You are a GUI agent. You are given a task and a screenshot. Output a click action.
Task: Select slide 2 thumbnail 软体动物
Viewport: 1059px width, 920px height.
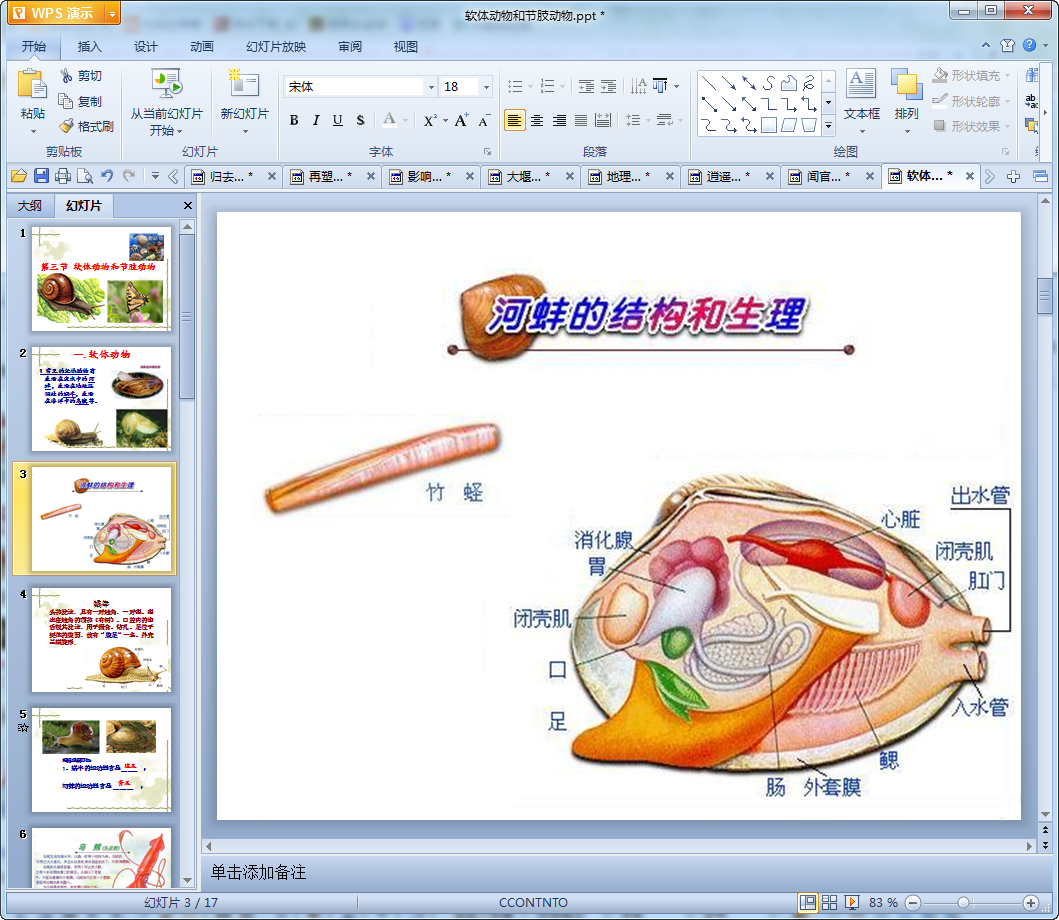(x=101, y=399)
